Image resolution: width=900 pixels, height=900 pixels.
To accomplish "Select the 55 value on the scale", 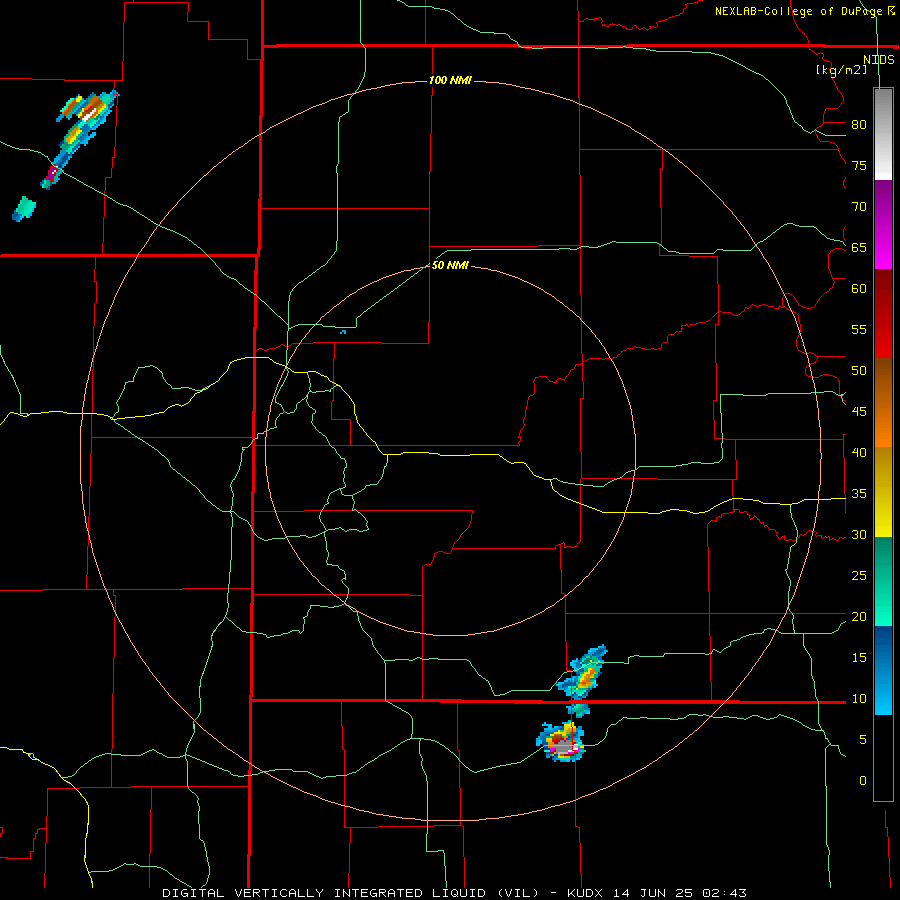I will [859, 329].
